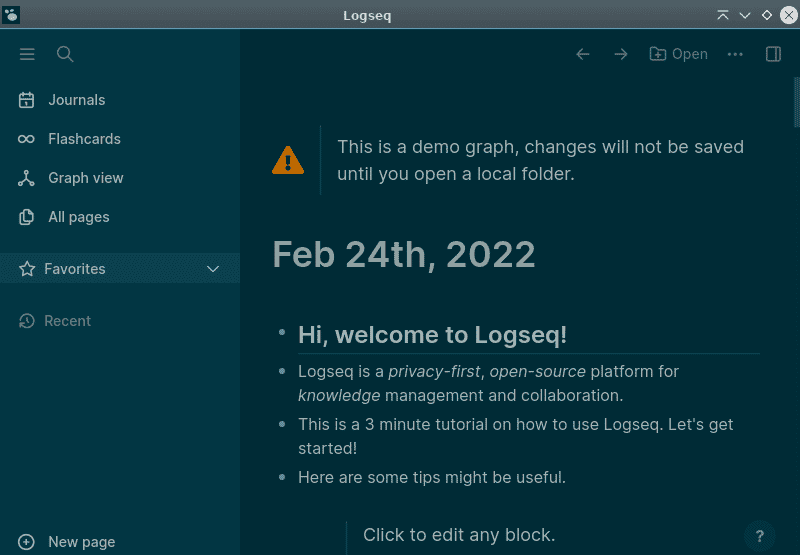Edit 'Here are some tips might be useful.'

tap(432, 477)
